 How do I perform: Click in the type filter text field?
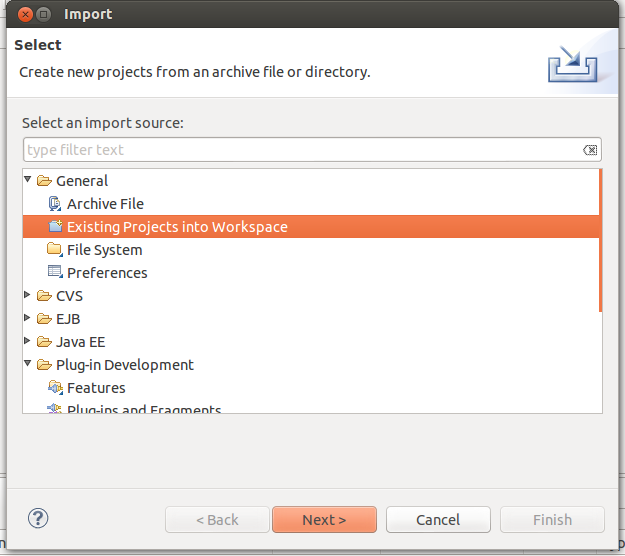click(x=300, y=150)
